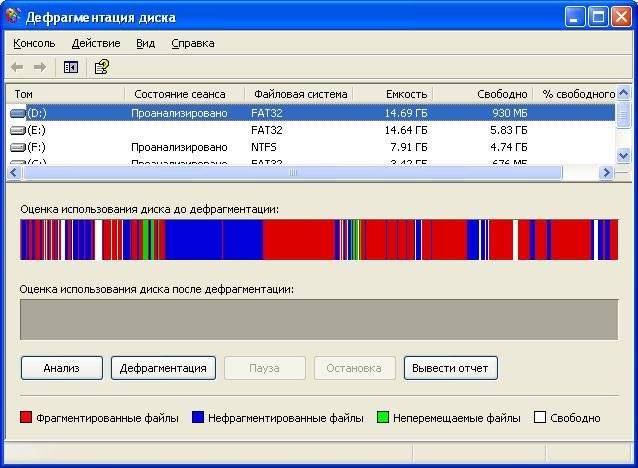
Task: Click the Вывести отчет button
Action: [x=450, y=368]
